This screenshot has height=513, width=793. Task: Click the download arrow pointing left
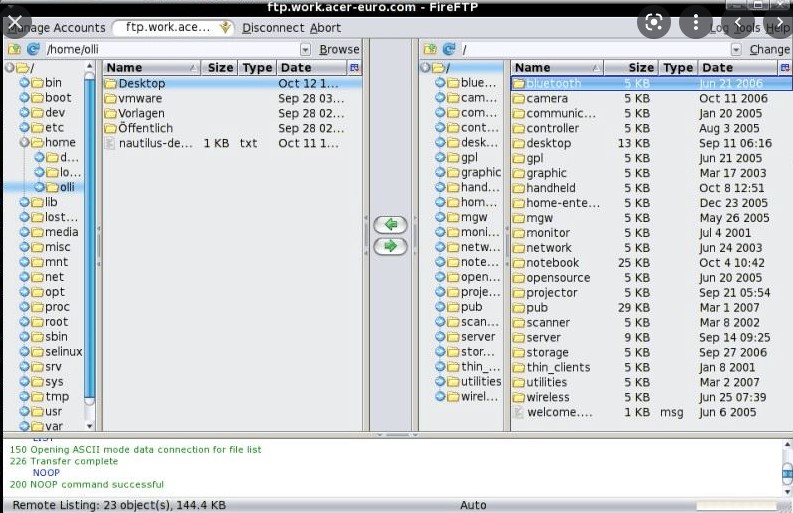(x=390, y=224)
